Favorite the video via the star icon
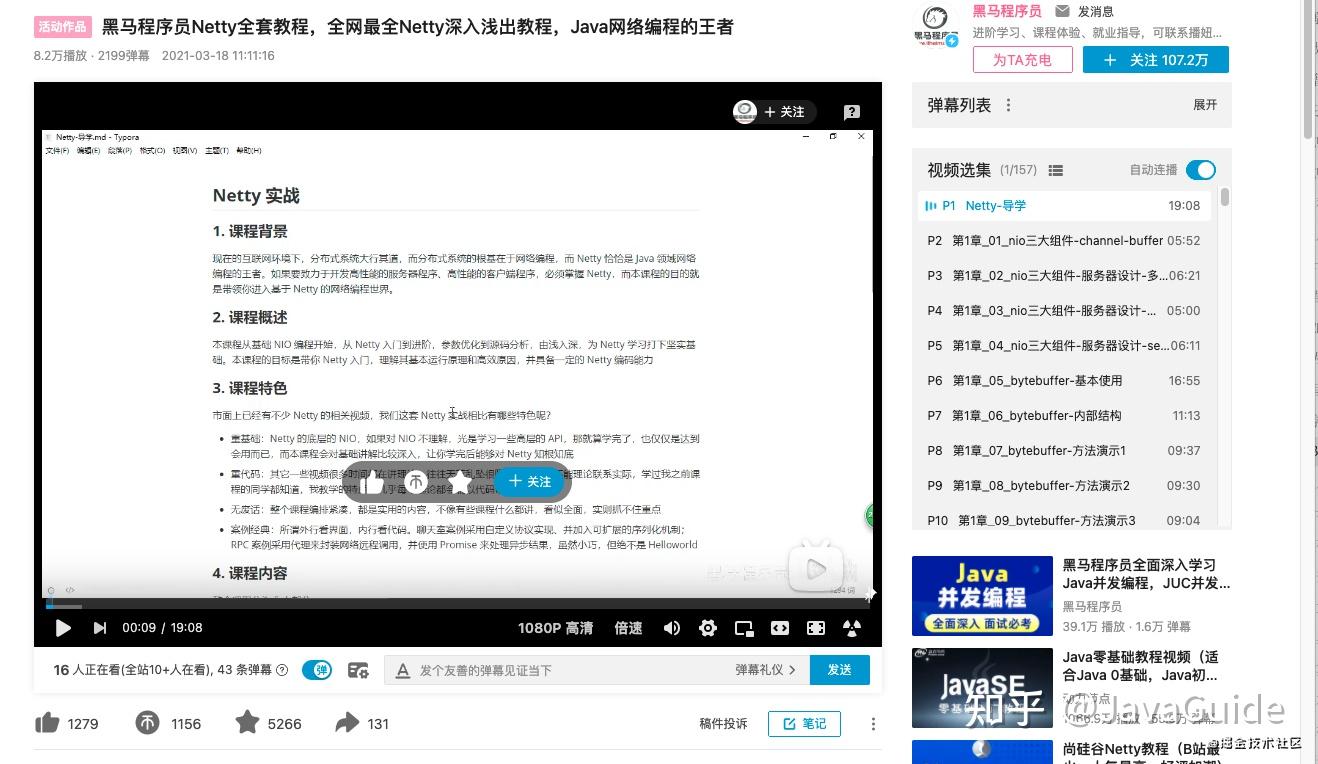Viewport: 1318px width, 764px height. tap(247, 723)
